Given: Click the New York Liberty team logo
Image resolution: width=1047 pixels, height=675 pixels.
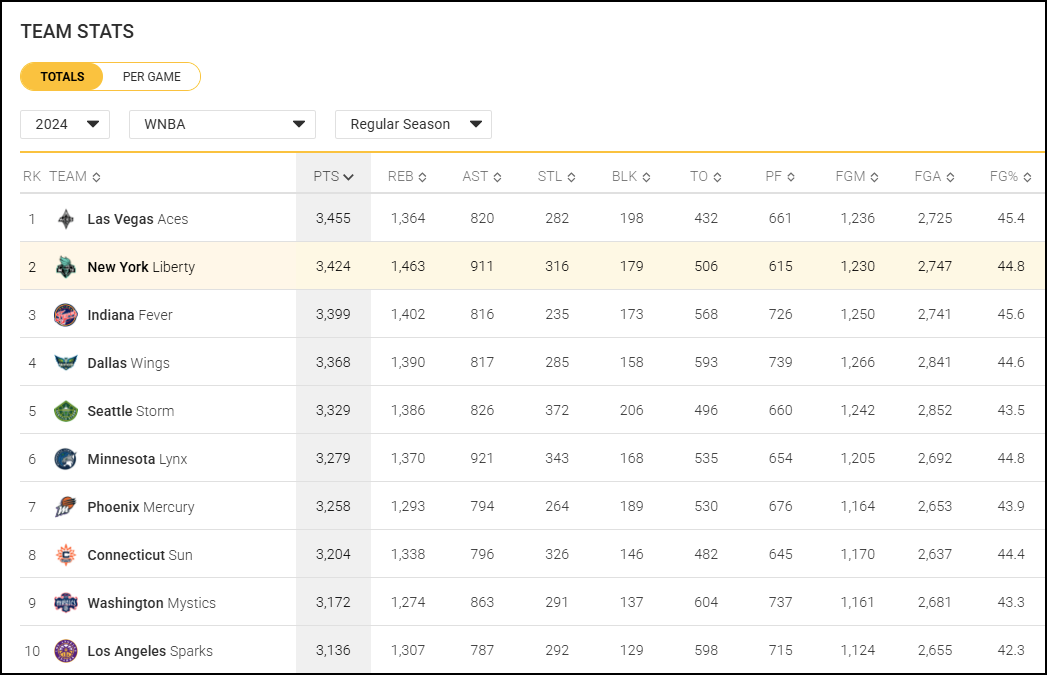Looking at the screenshot, I should click(x=65, y=267).
